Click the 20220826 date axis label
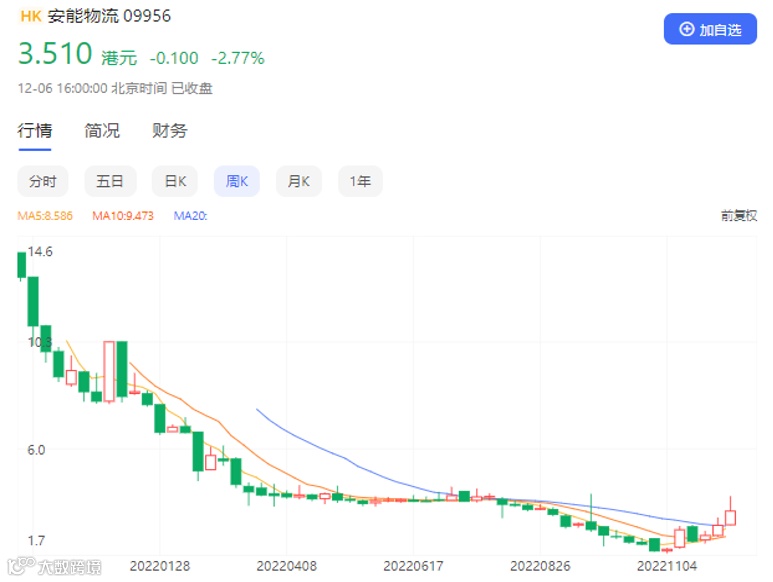The height and width of the screenshot is (582, 773). pyautogui.click(x=540, y=566)
